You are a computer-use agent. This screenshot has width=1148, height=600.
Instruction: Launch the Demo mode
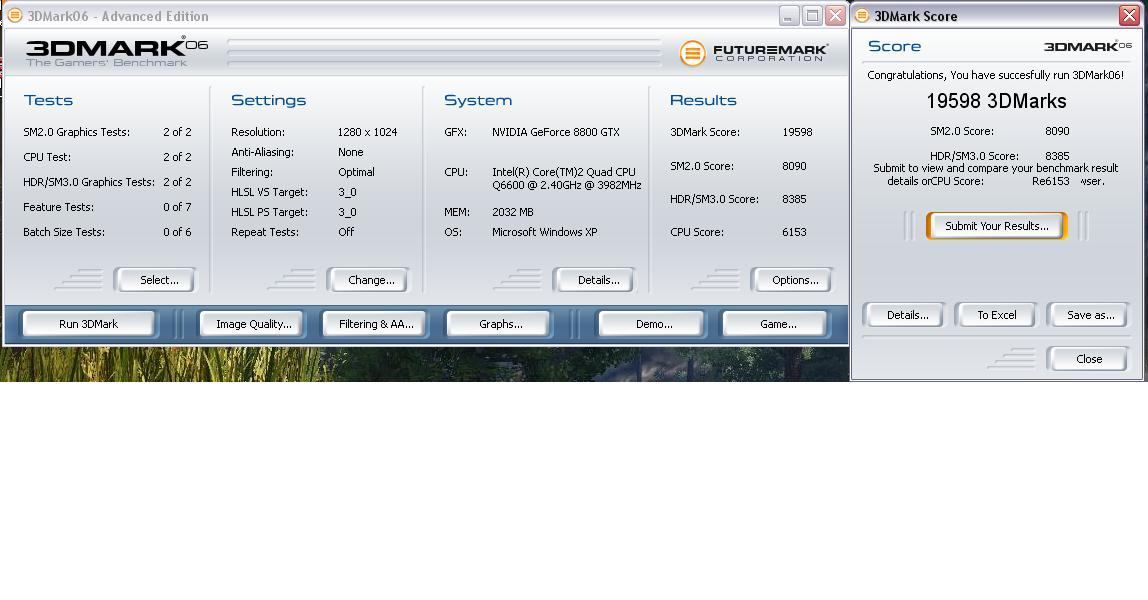(x=653, y=323)
